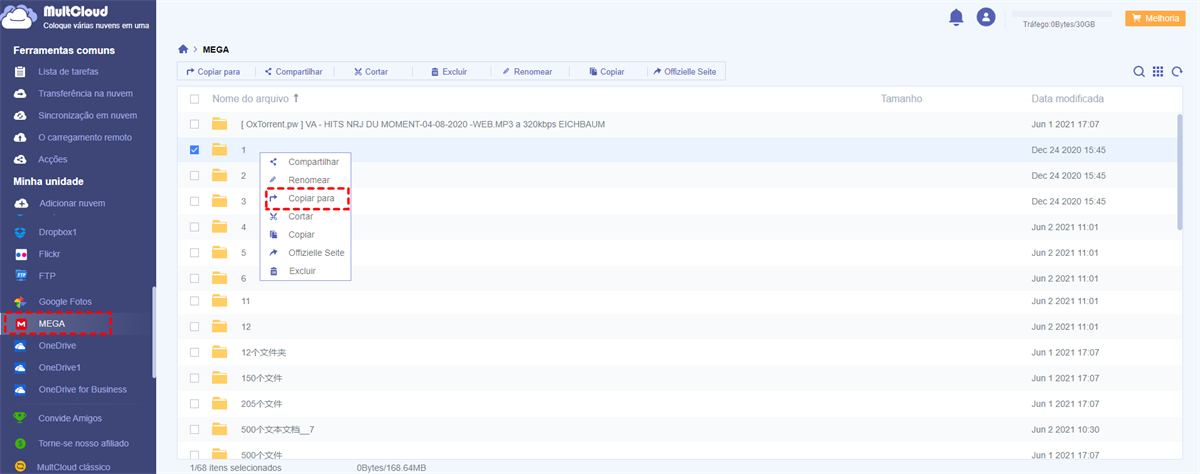Viewport: 1200px width, 474px height.
Task: Choose Copiar in context menu
Action: [x=305, y=234]
